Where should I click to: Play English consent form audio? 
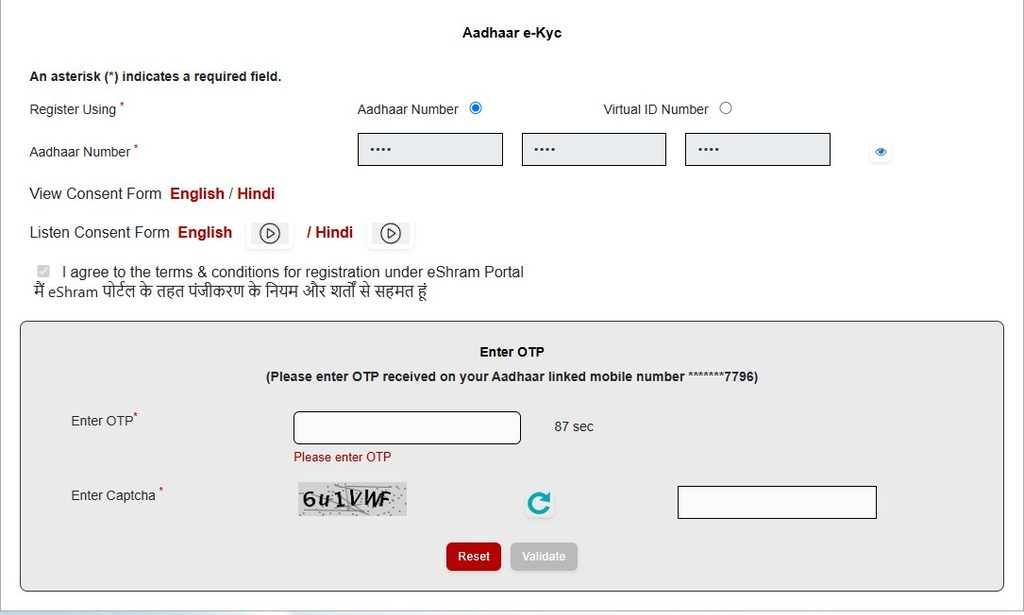[x=270, y=233]
